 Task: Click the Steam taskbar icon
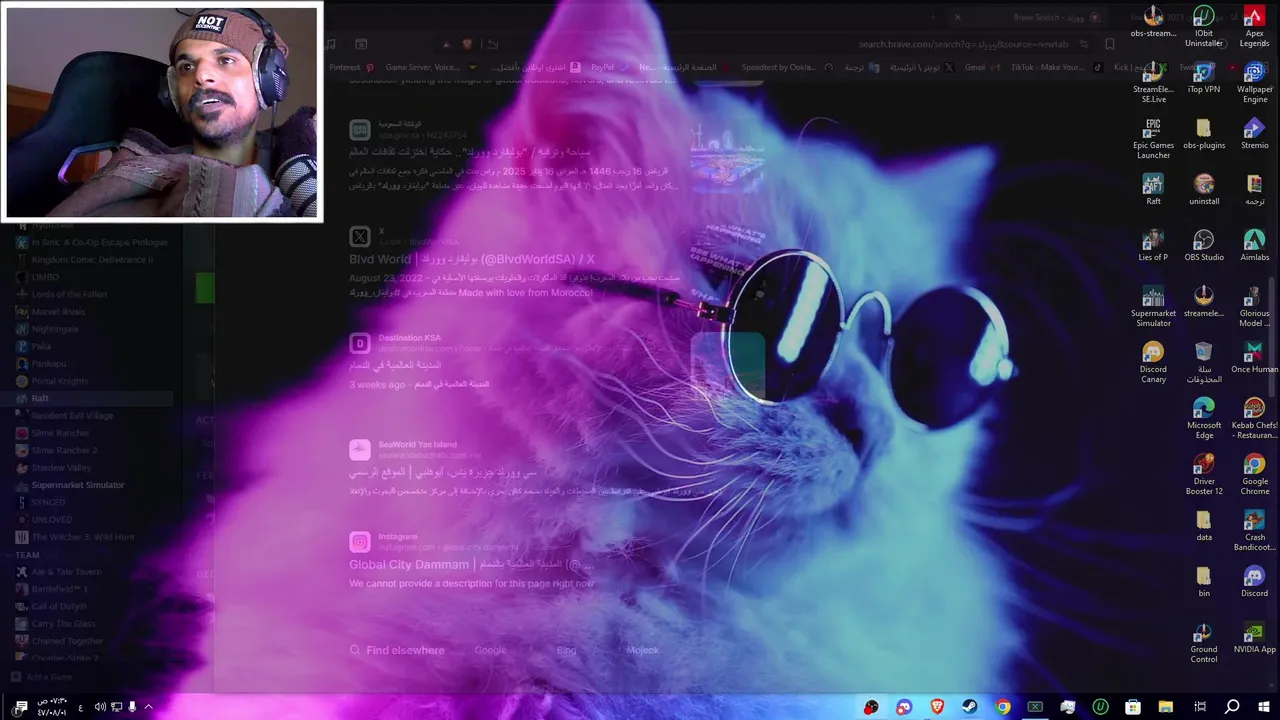pos(970,707)
